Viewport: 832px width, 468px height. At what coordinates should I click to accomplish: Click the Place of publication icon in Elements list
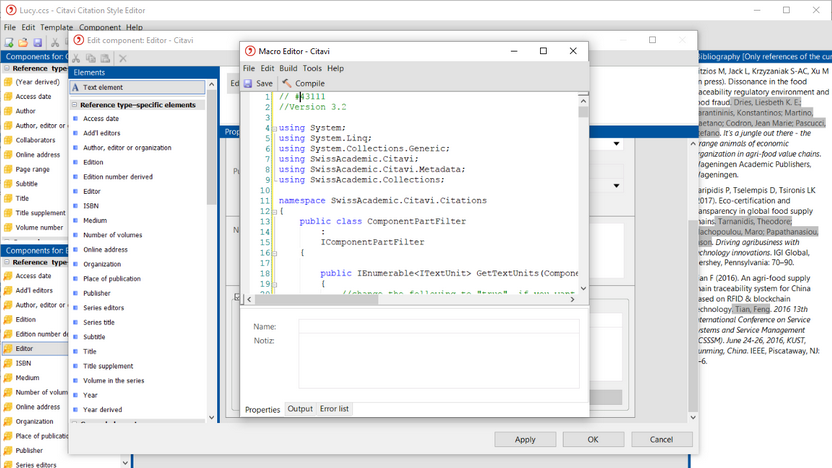[x=75, y=279]
